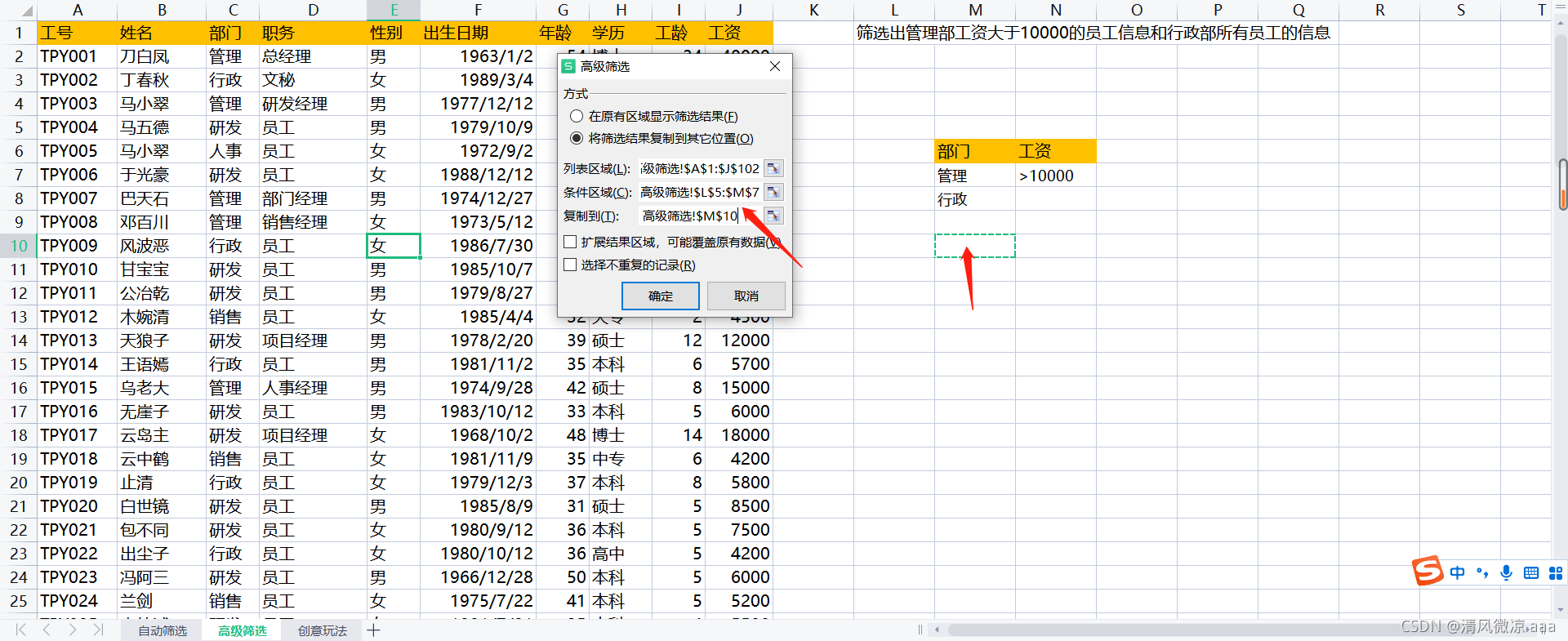Switch to the 高级筛选 sheet tab

(243, 630)
